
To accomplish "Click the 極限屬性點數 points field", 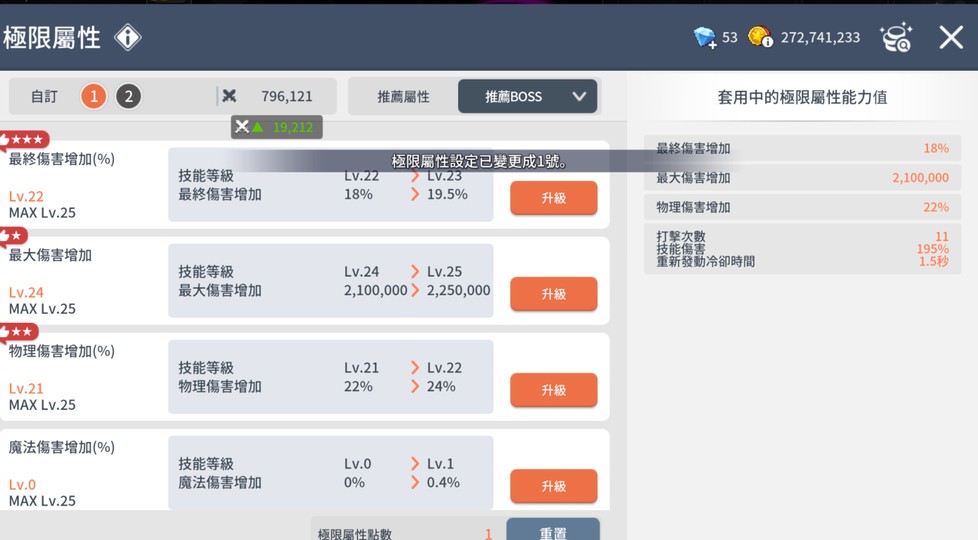I will (x=405, y=530).
